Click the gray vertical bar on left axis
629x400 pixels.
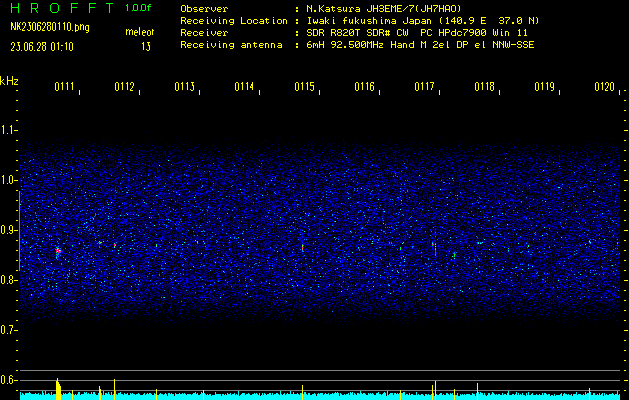pos(19,231)
